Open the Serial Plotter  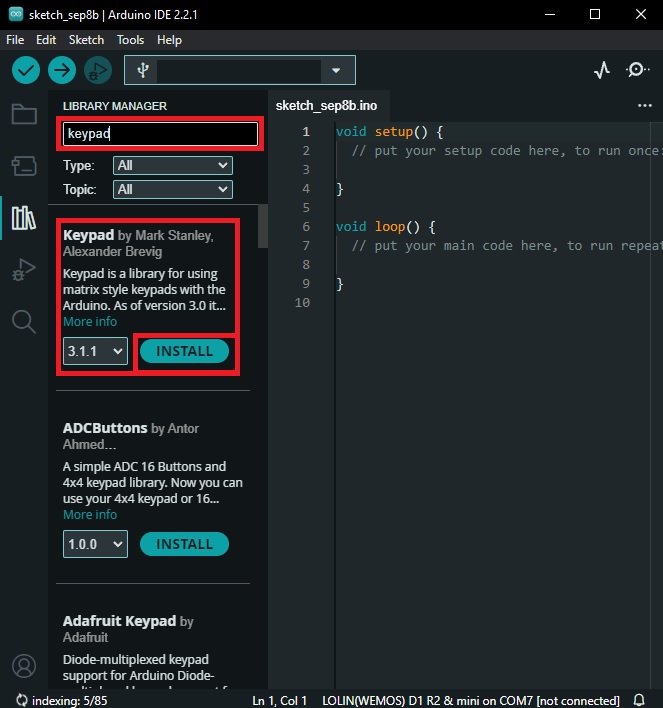pyautogui.click(x=601, y=70)
